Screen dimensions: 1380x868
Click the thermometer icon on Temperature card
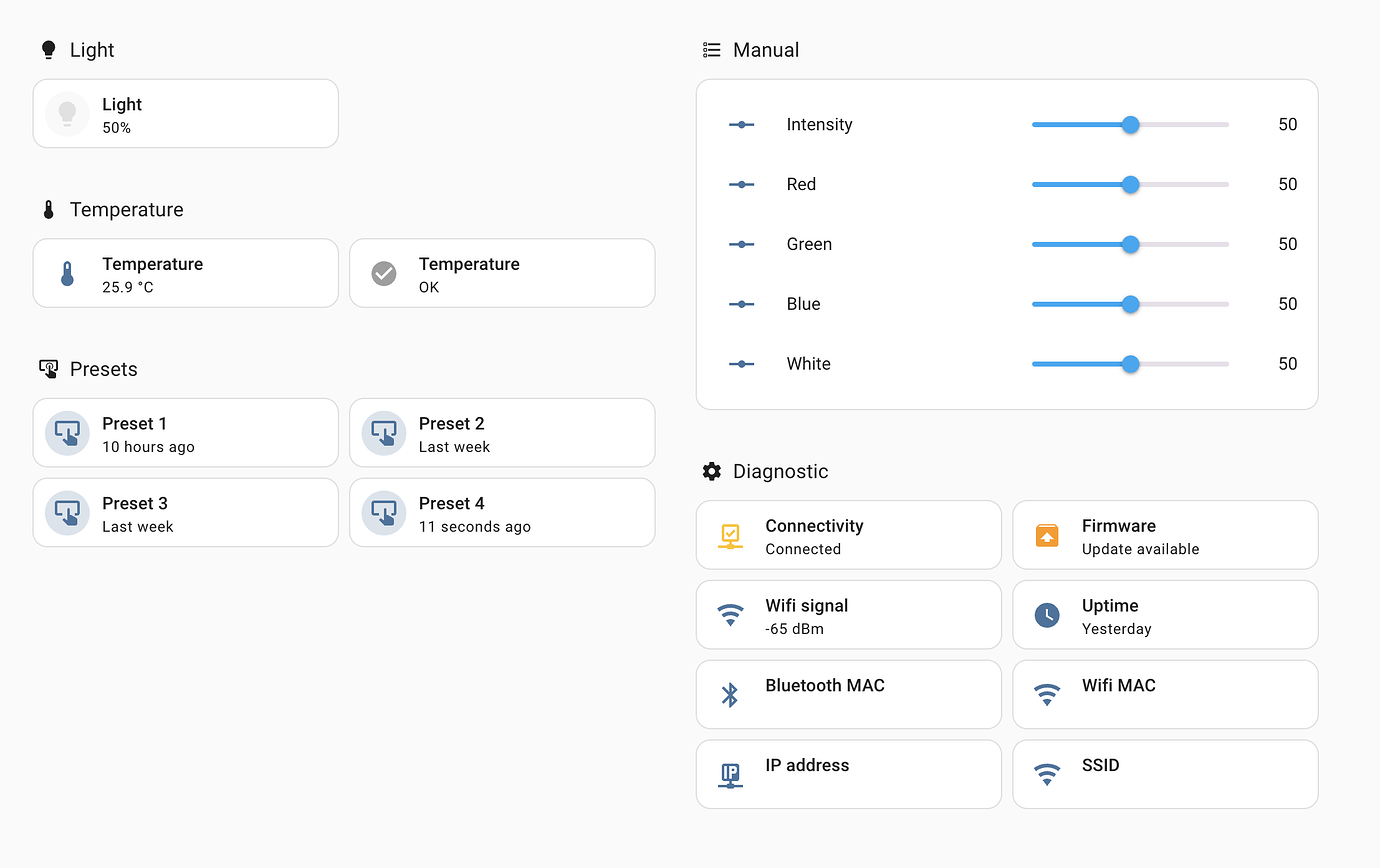[67, 274]
